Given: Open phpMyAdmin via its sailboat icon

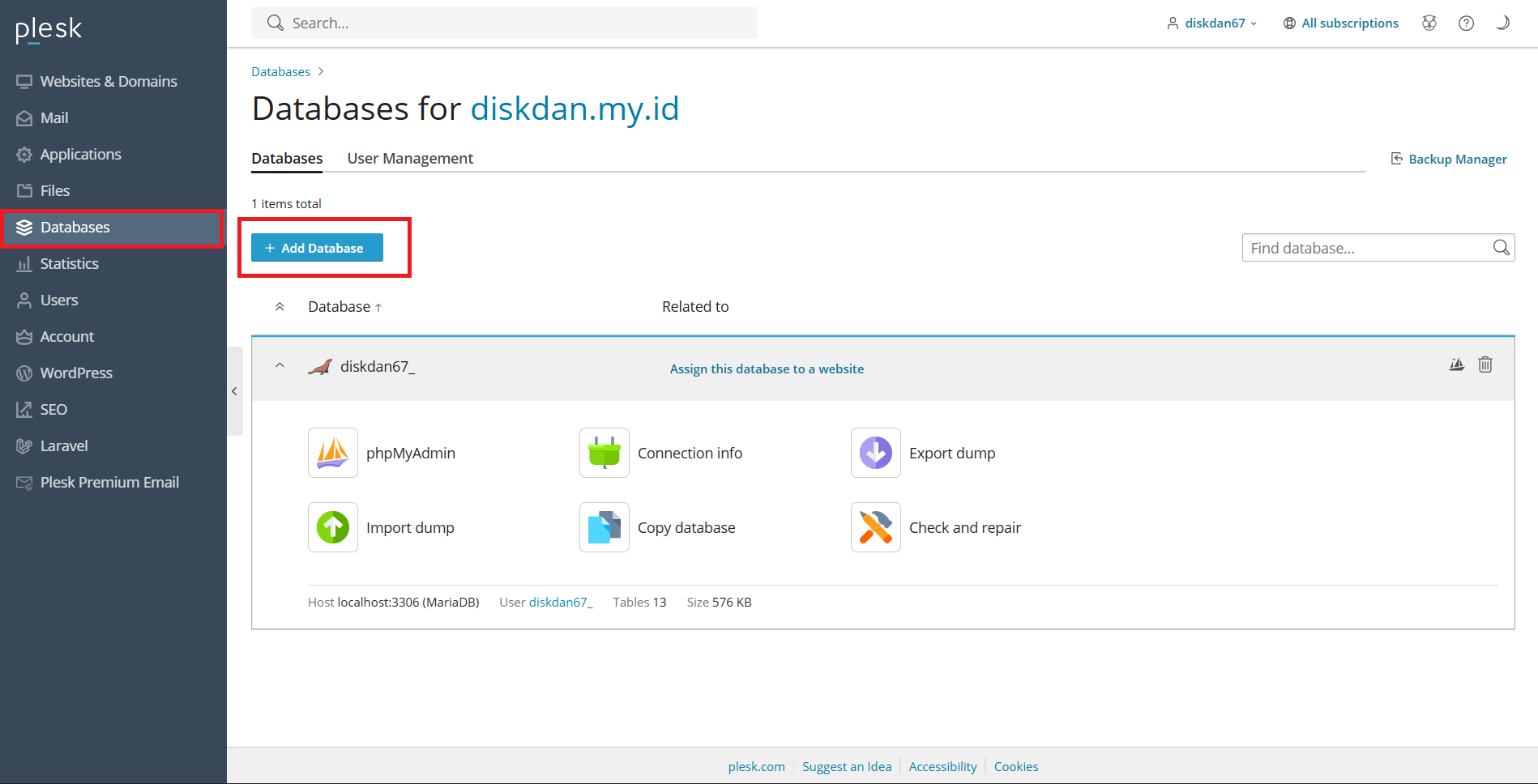Looking at the screenshot, I should pos(332,453).
